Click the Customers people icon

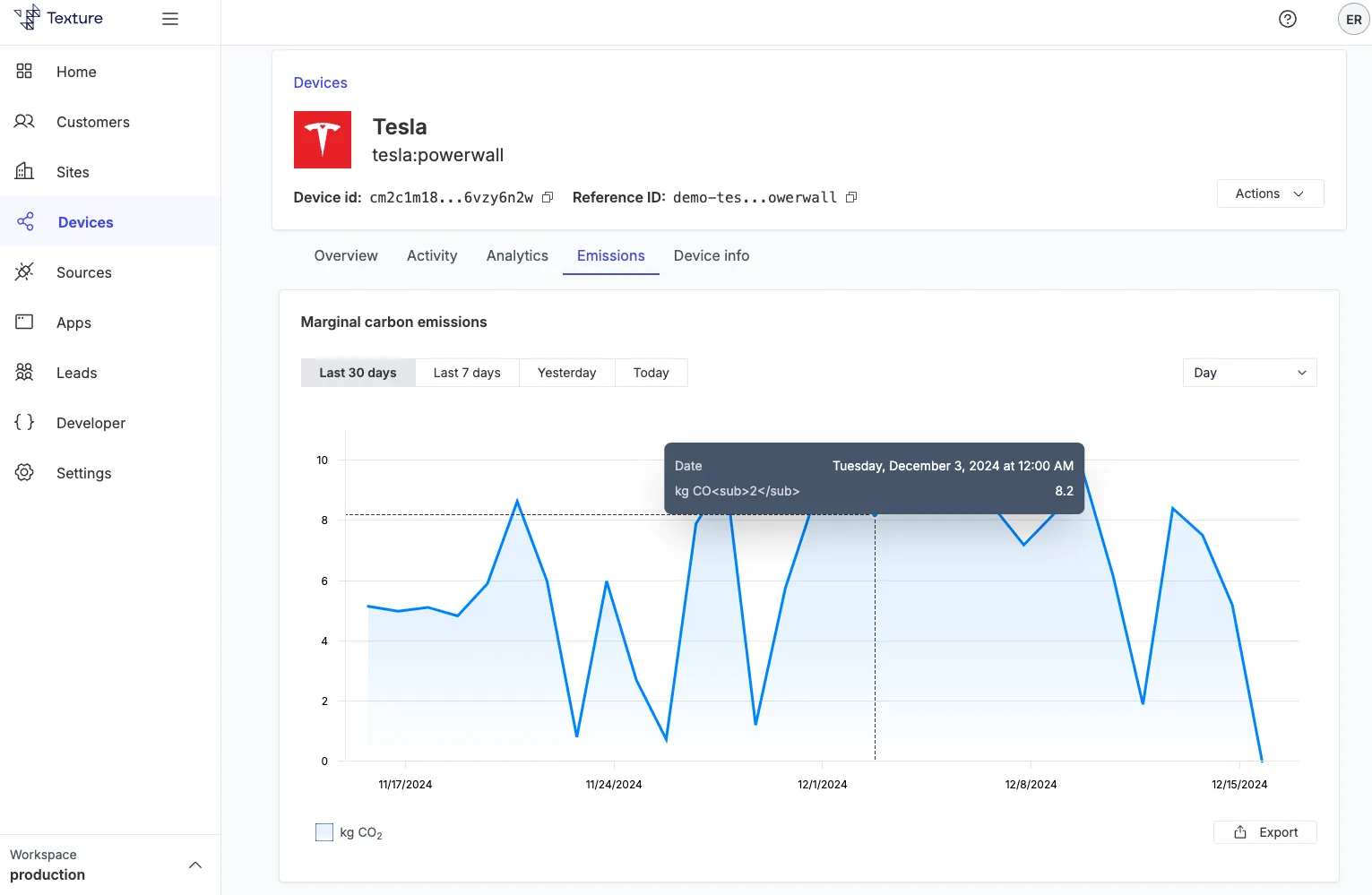24,121
